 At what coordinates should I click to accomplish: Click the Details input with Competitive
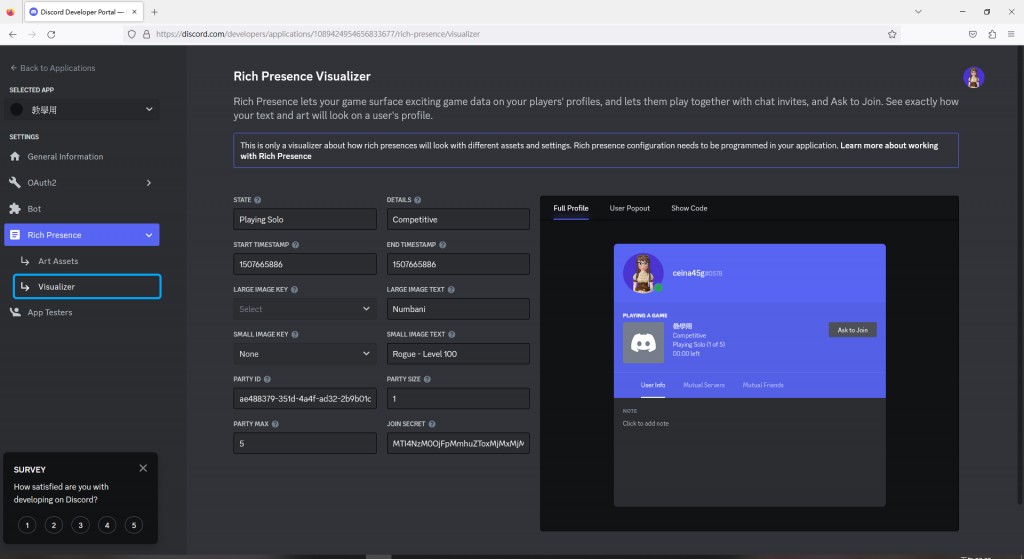point(458,219)
